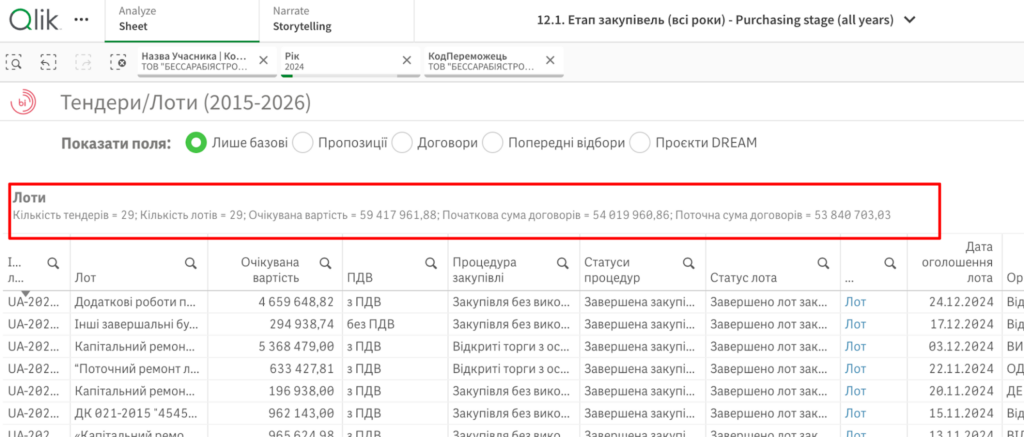Open the three-dots navigation menu
The height and width of the screenshot is (437, 1024).
click(x=82, y=19)
